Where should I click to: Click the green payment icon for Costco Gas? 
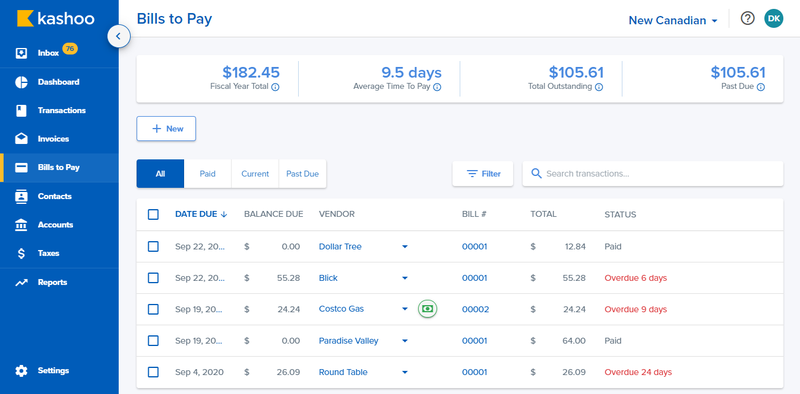[428, 309]
